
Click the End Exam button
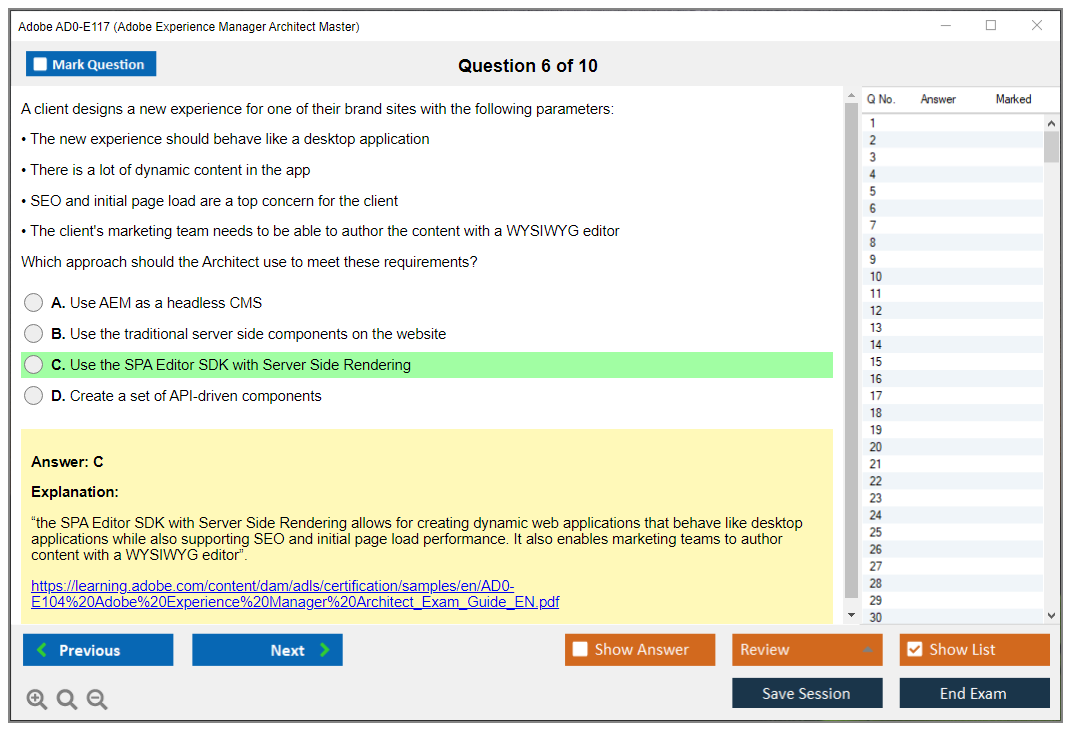click(x=974, y=693)
